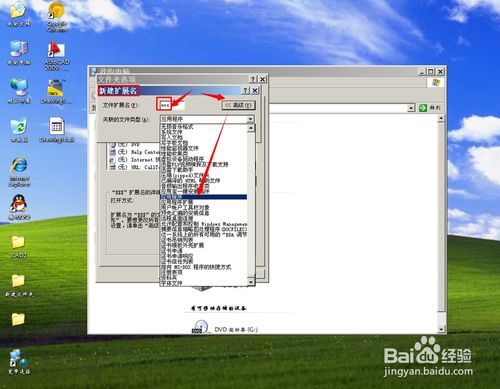500x389 pixels.
Task: Click the DVD drive (G:) icon
Action: [x=200, y=327]
